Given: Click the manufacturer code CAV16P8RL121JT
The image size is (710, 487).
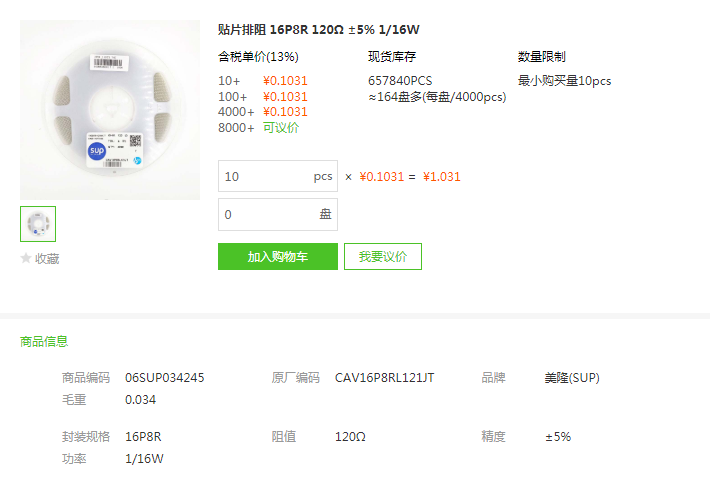Looking at the screenshot, I should [384, 377].
